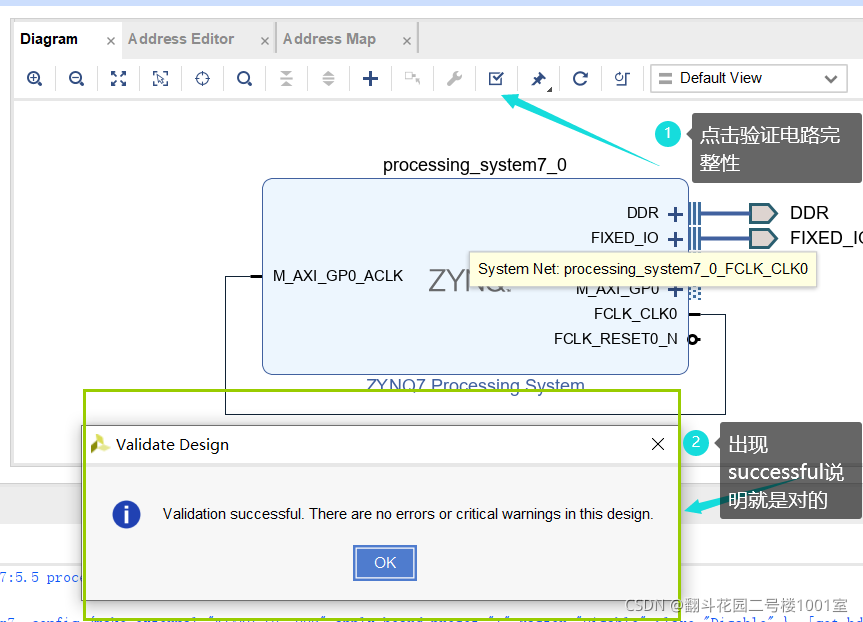Viewport: 863px width, 622px height.
Task: Click the optimize routing icon
Action: point(622,79)
